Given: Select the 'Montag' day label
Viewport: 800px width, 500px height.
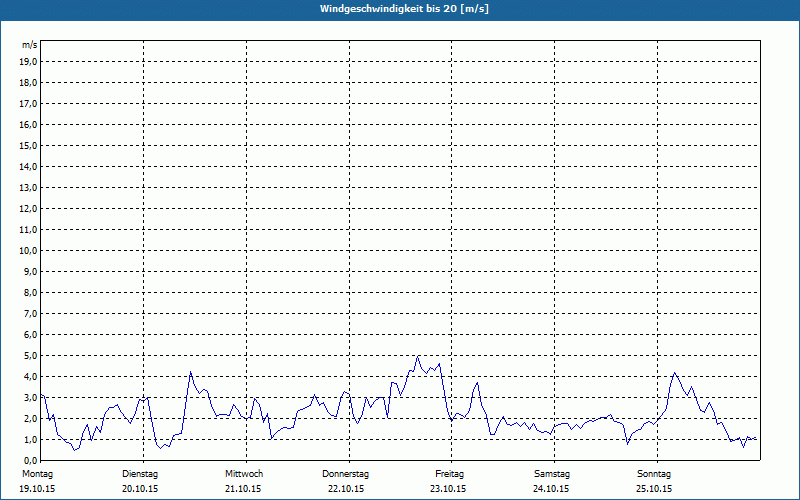Looking at the screenshot, I should pos(37,474).
